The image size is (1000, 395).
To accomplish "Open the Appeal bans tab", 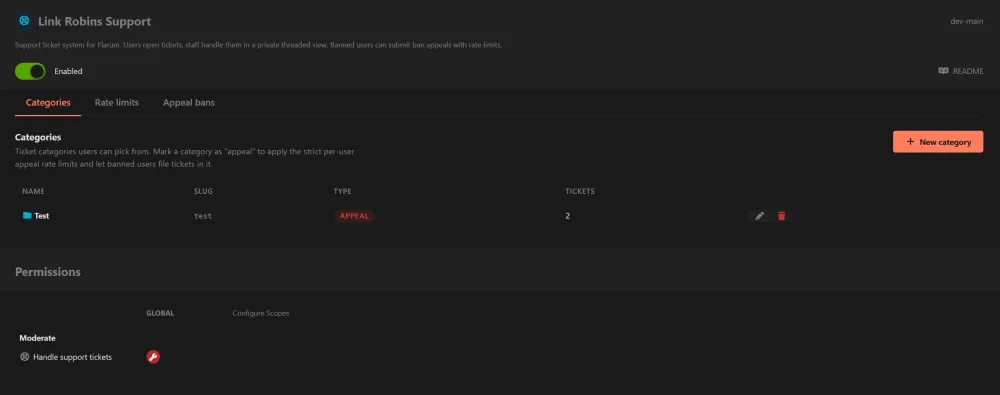I will coord(189,102).
